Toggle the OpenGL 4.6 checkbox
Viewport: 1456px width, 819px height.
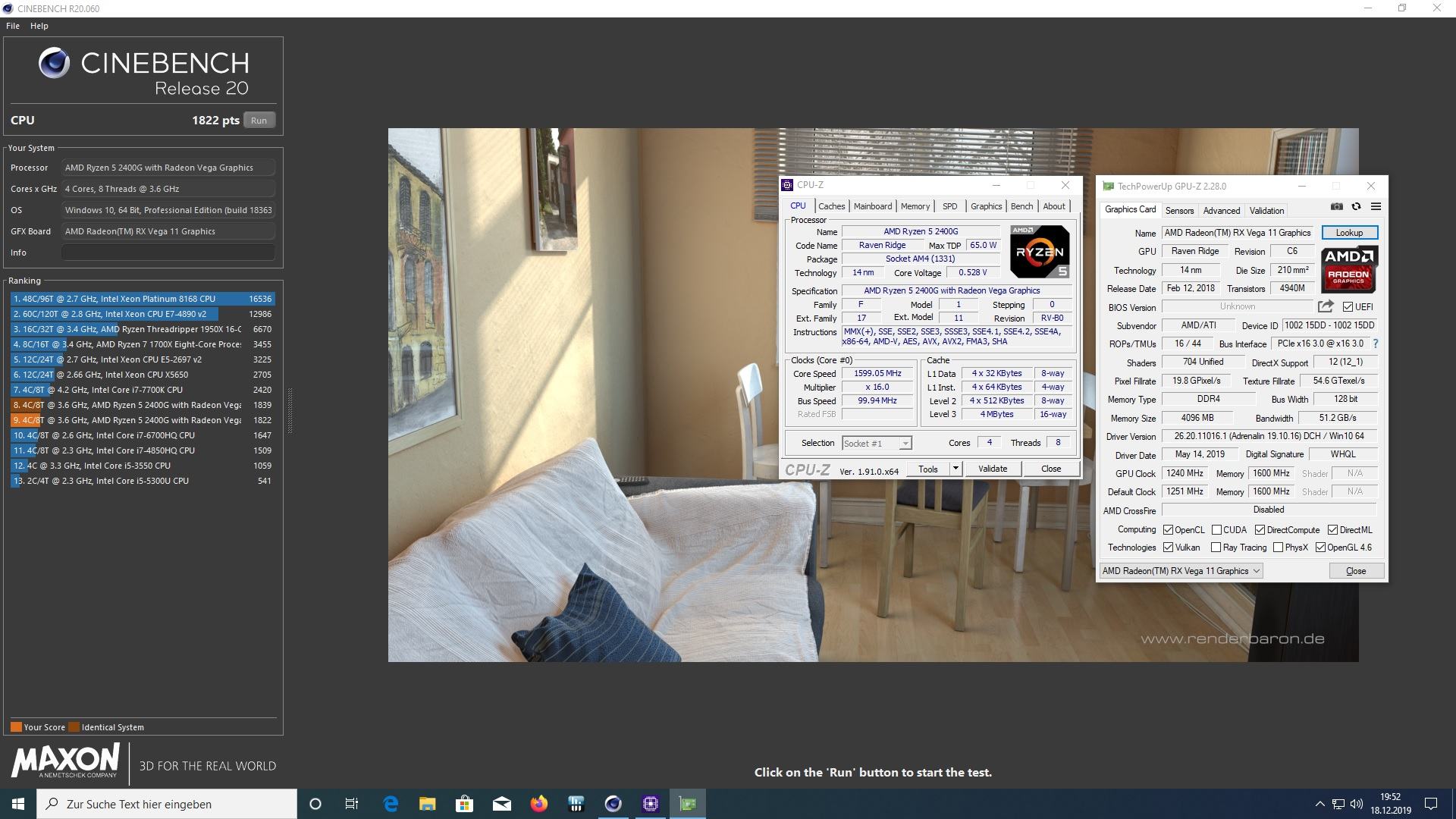pos(1320,548)
